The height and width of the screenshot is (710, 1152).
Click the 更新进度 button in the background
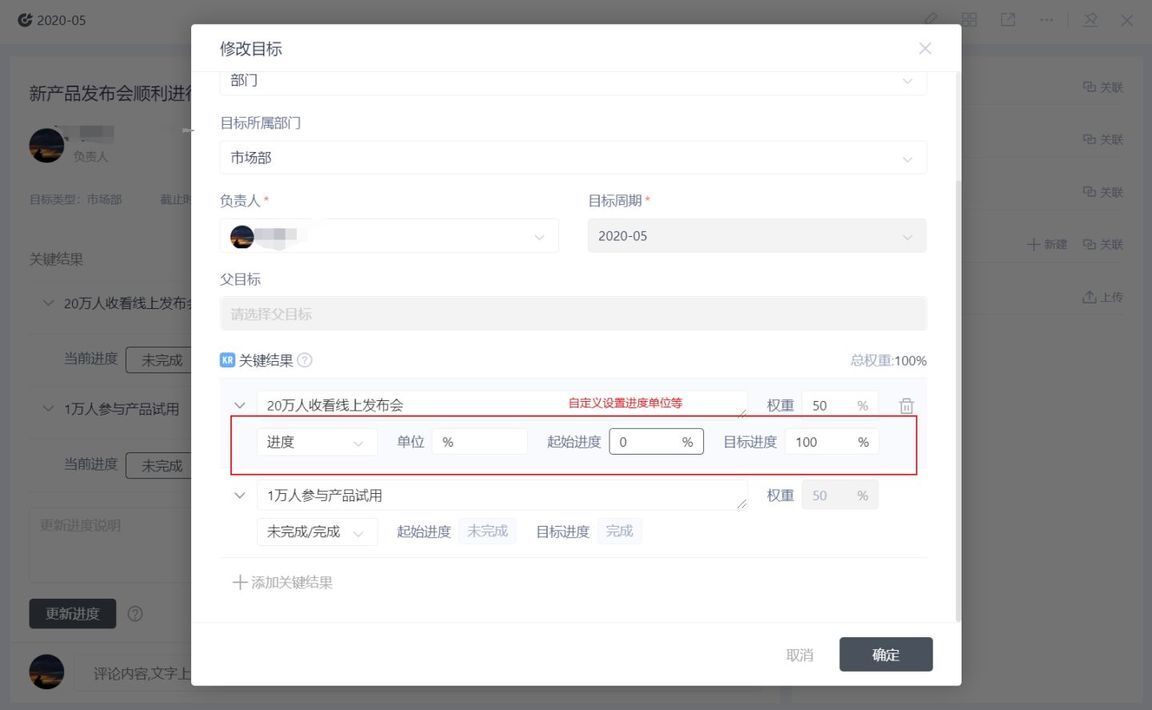[x=73, y=614]
